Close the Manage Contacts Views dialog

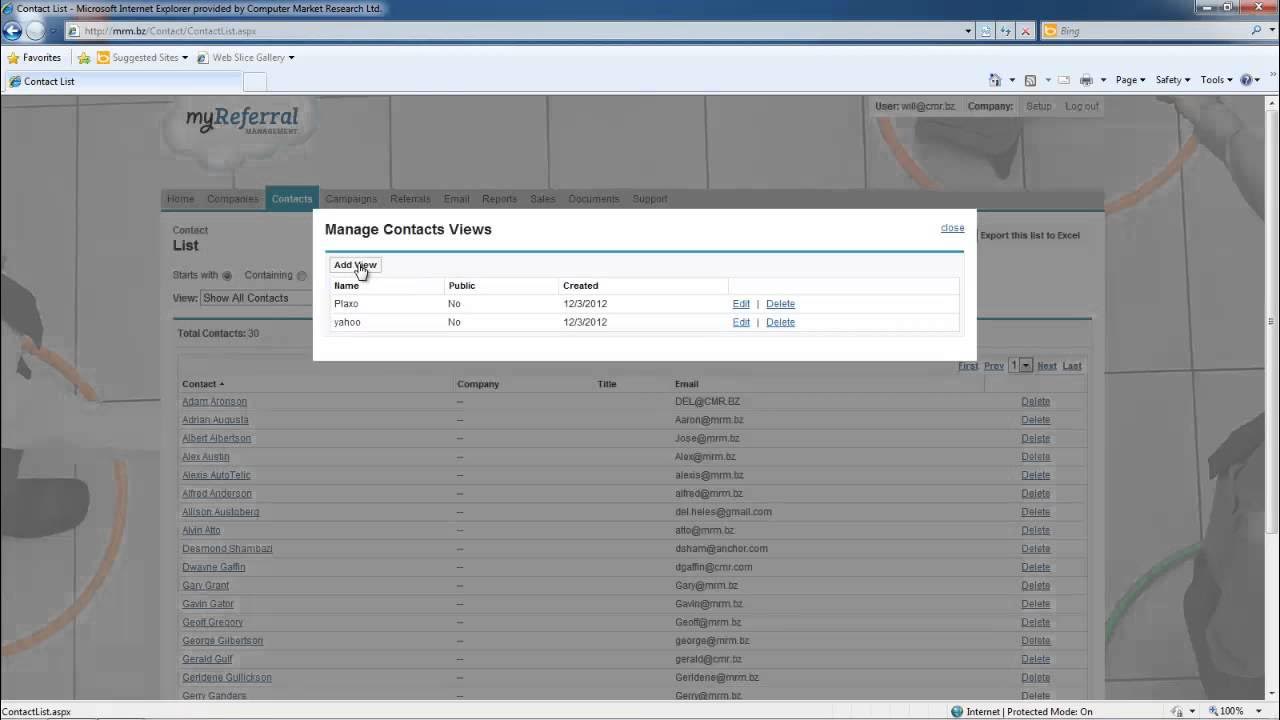pyautogui.click(x=952, y=228)
